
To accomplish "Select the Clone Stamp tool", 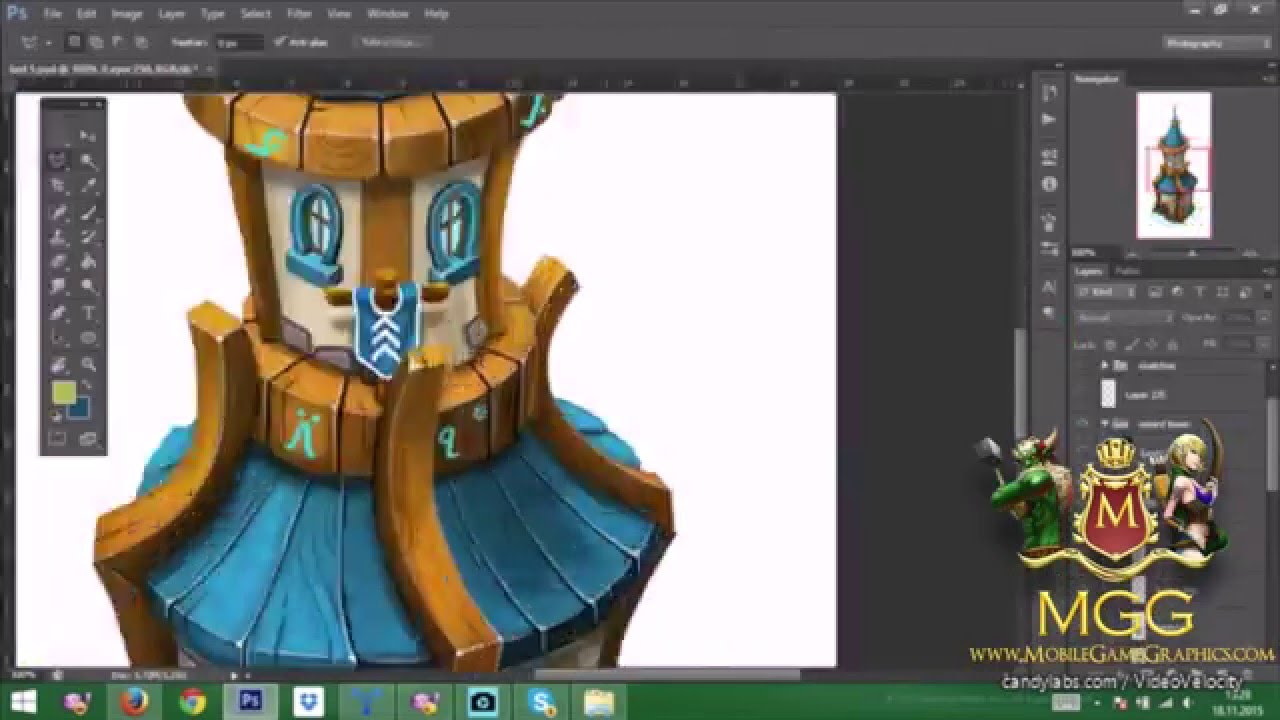I will point(58,238).
